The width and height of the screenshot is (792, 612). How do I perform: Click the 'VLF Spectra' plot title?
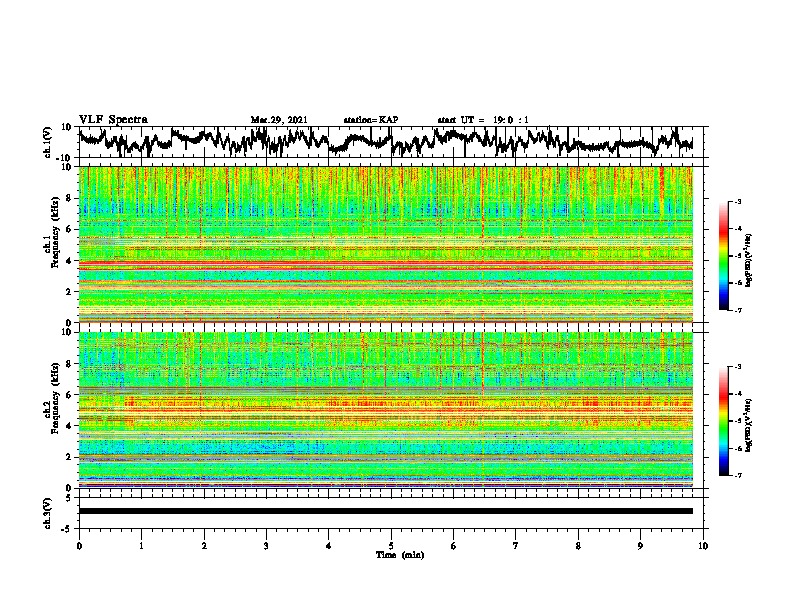click(x=113, y=120)
